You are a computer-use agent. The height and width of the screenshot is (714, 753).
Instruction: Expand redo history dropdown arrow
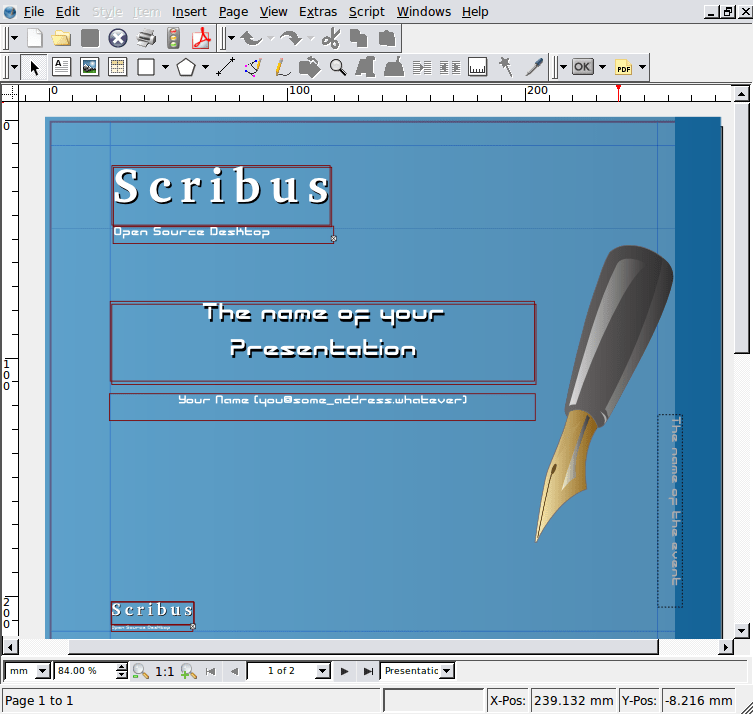(x=311, y=38)
